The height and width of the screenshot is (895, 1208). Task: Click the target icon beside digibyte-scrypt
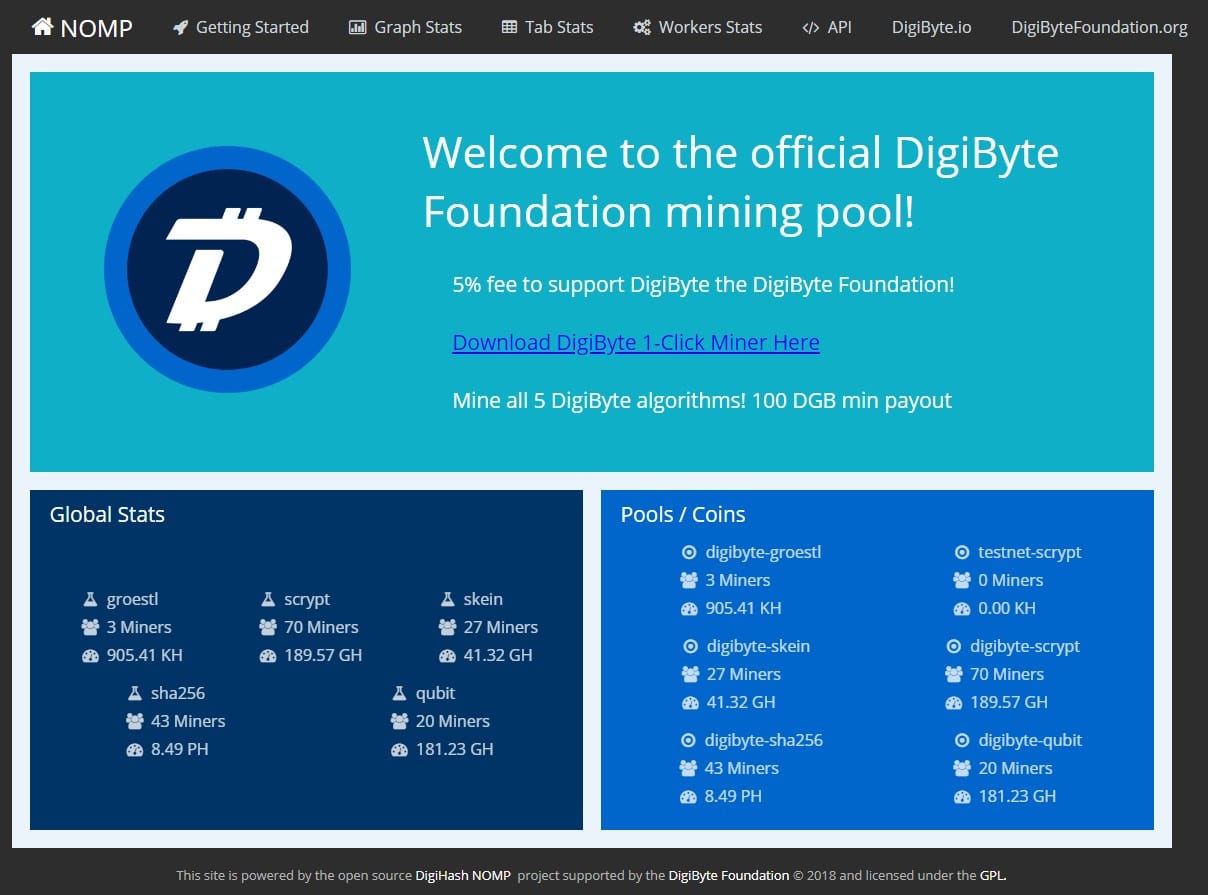pos(953,647)
